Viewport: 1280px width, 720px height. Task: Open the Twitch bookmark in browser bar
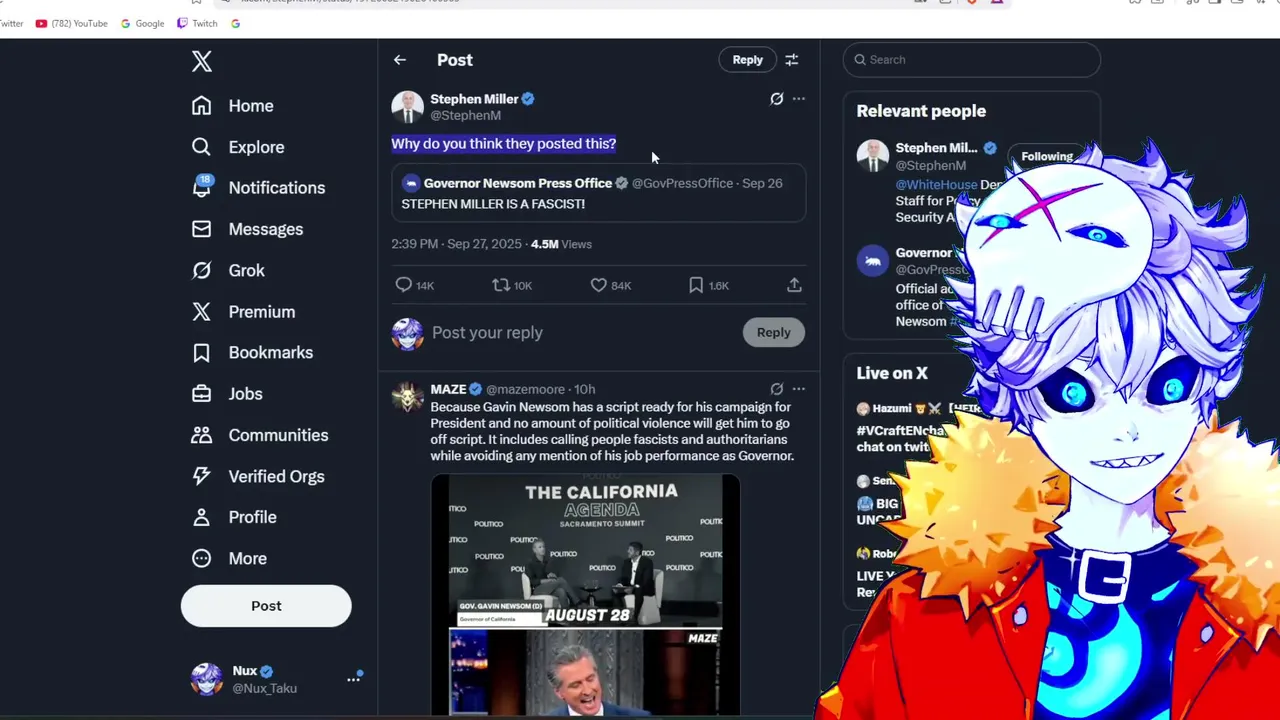click(197, 23)
